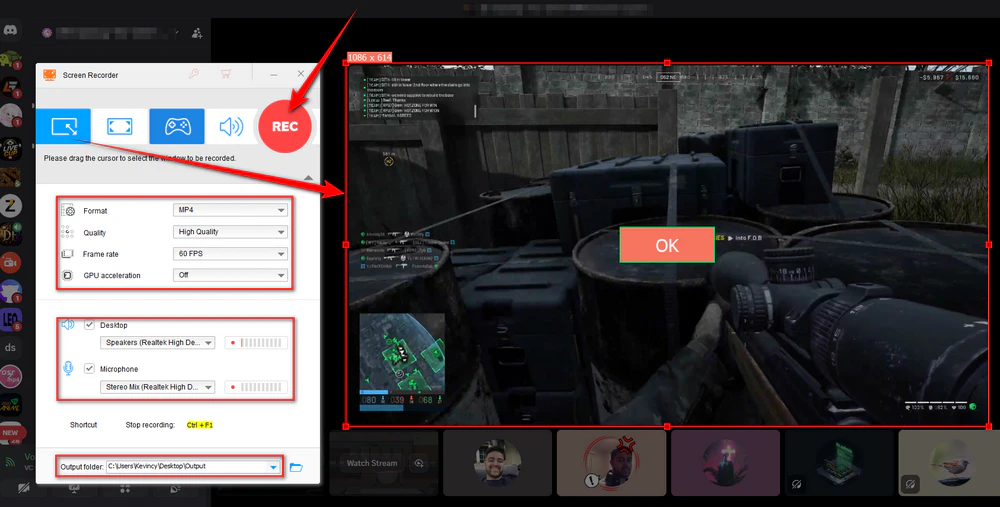Confirm the selected region with OK
Image resolution: width=1000 pixels, height=507 pixels.
(x=667, y=246)
